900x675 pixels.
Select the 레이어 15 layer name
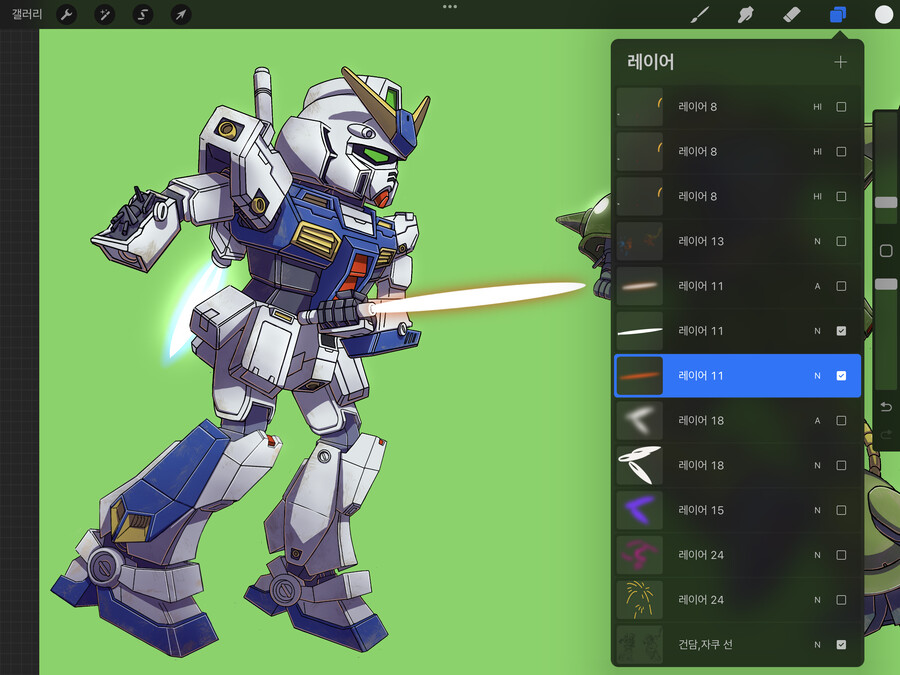[x=701, y=510]
